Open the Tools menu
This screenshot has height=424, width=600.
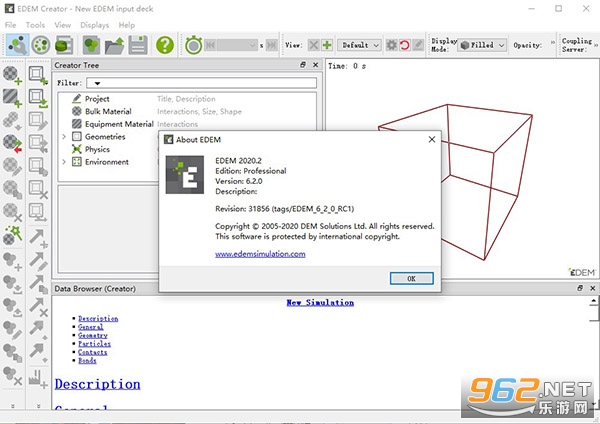point(35,25)
